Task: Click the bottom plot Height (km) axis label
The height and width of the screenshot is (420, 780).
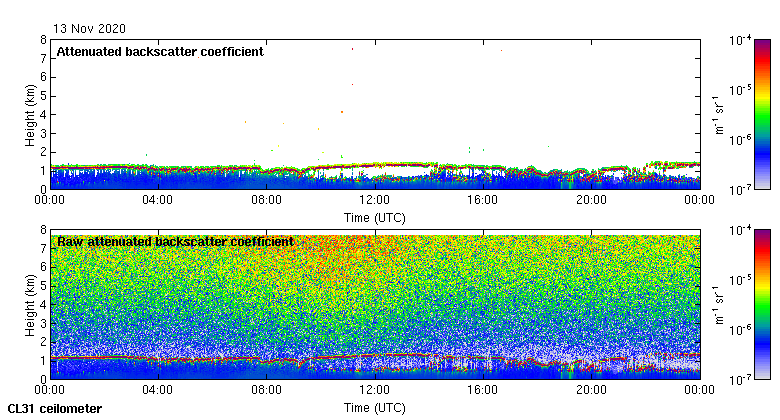Action: [30, 305]
